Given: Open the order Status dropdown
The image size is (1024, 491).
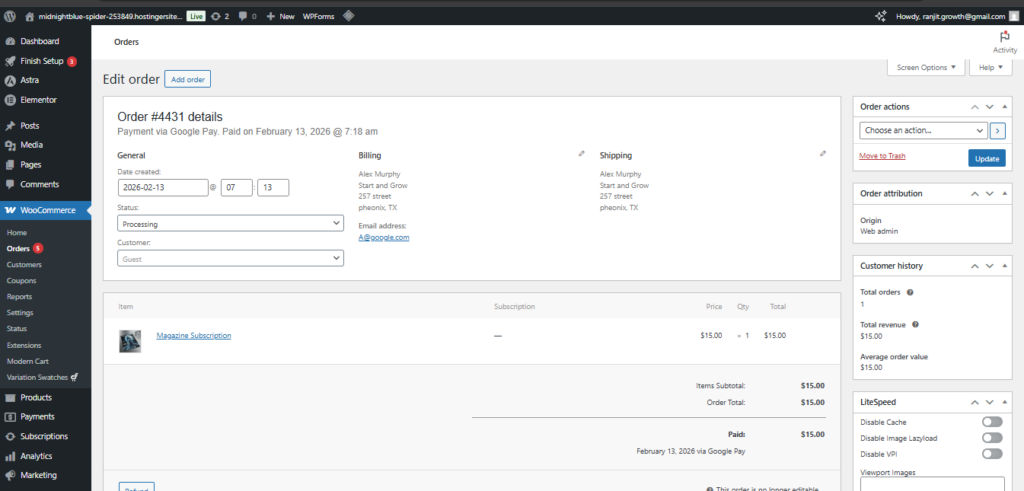Looking at the screenshot, I should (x=230, y=224).
